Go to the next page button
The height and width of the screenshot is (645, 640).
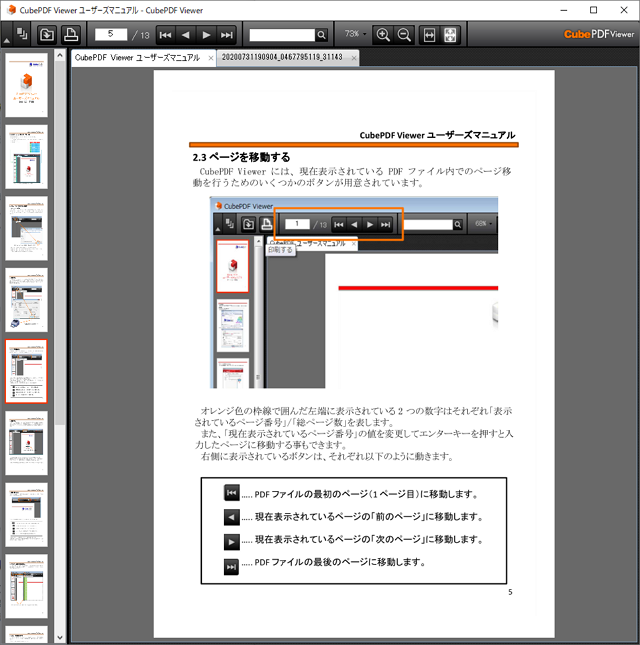[x=207, y=34]
